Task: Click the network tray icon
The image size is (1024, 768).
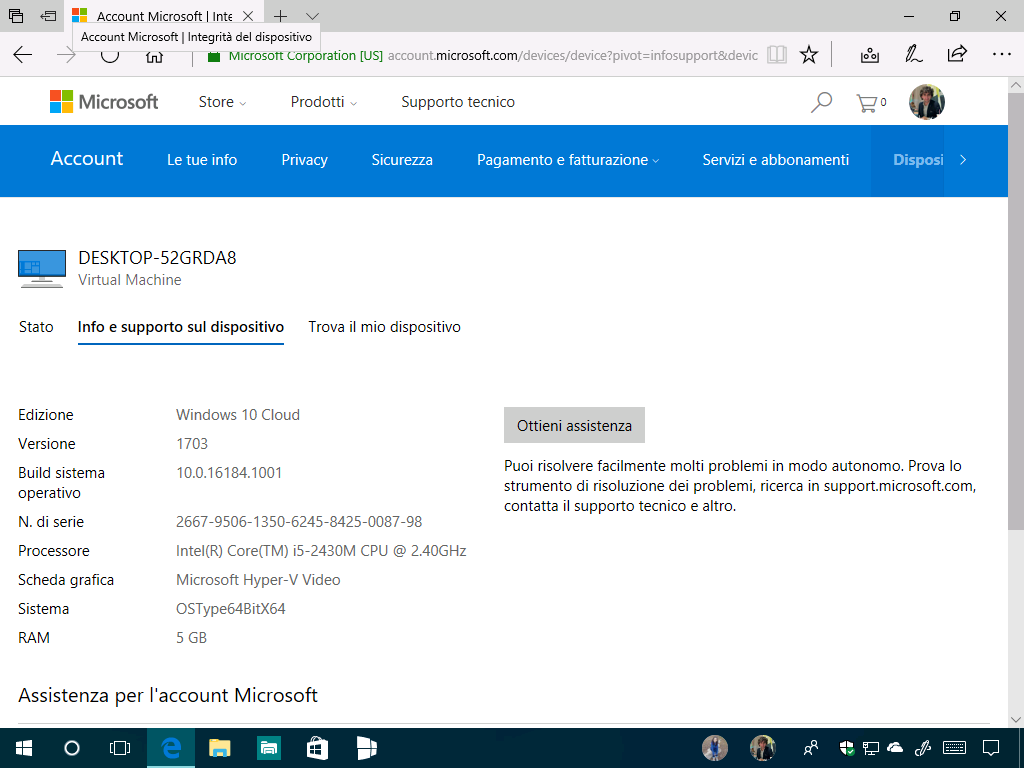Action: [x=871, y=748]
